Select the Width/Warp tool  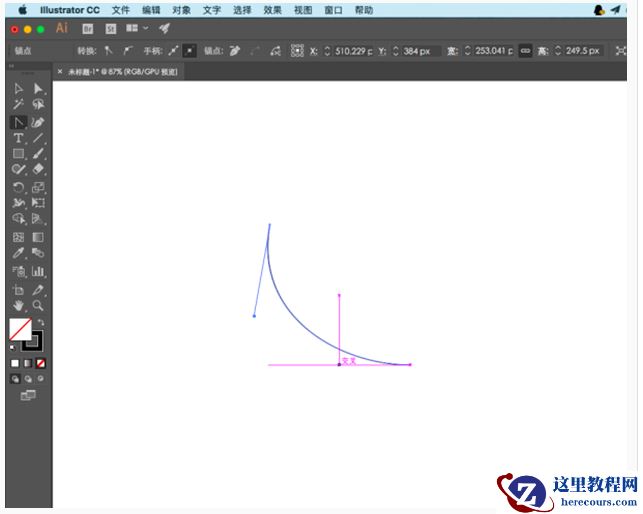coord(18,203)
